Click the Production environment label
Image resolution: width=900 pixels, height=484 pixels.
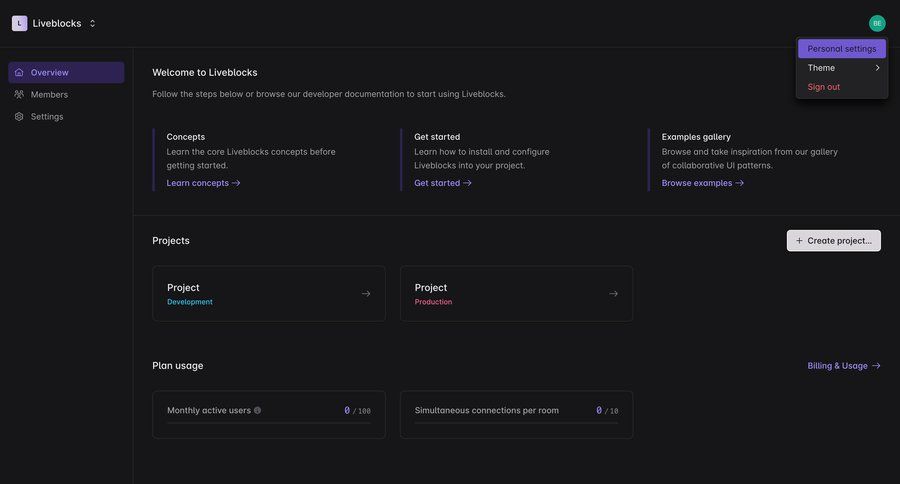click(x=433, y=302)
